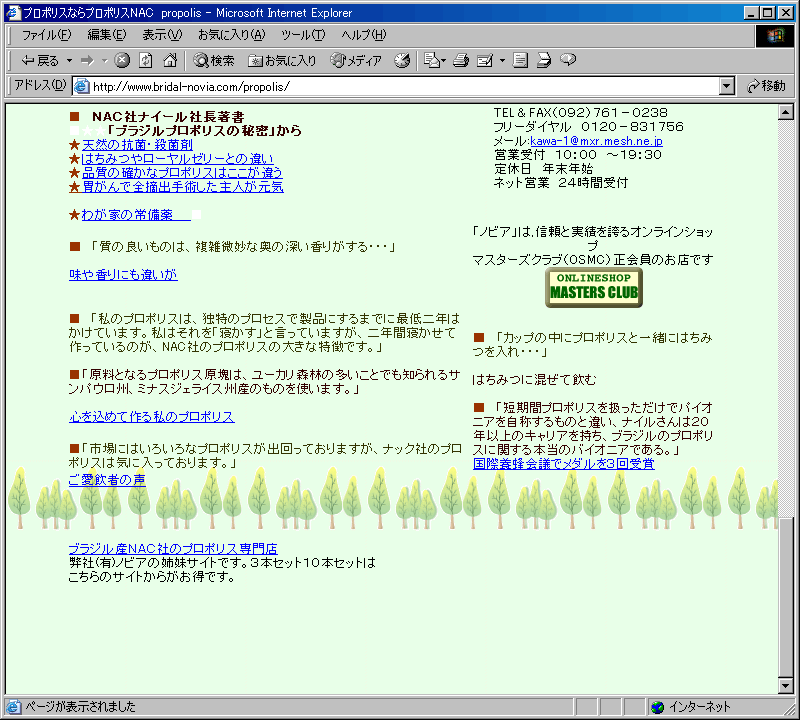Open the お気に入り favorites toolbar button
Screen dimensions: 800x720
[282, 60]
